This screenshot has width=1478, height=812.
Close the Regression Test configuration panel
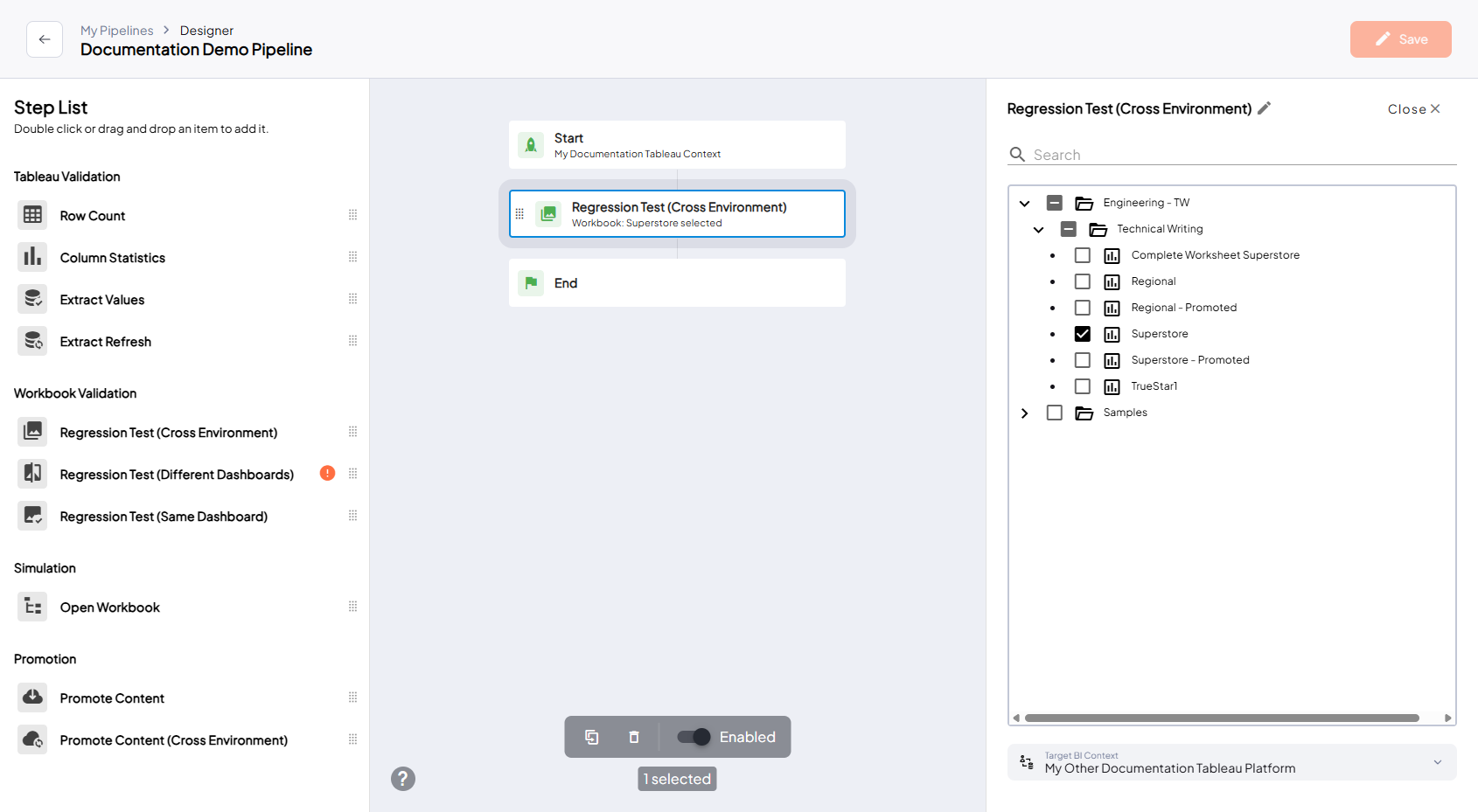click(x=1414, y=109)
